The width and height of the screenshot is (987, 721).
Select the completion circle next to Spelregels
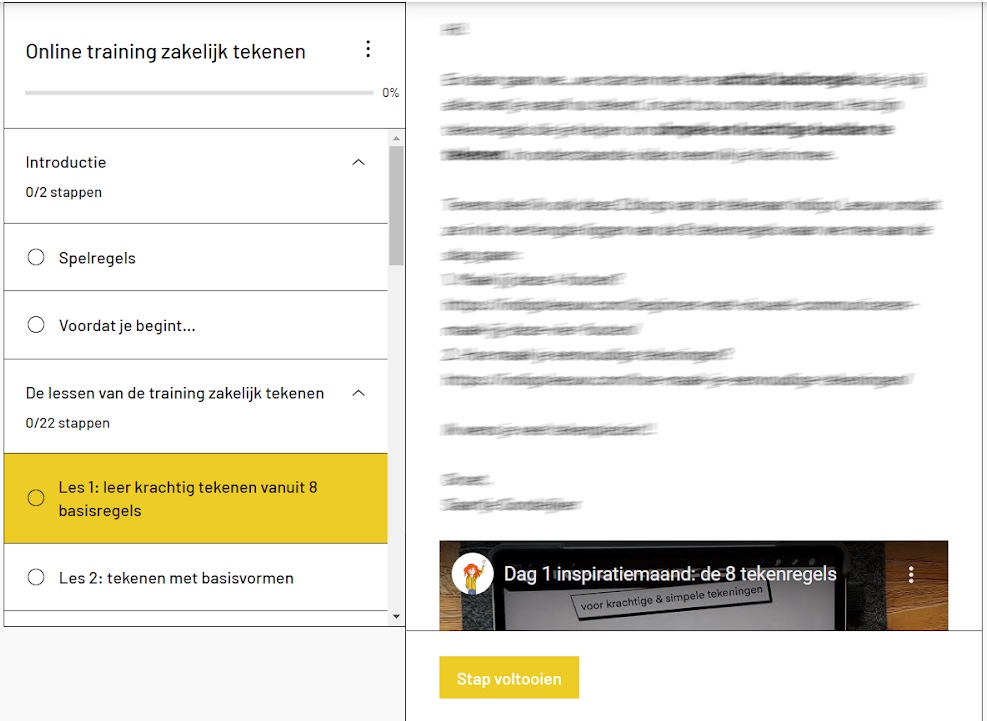36,257
